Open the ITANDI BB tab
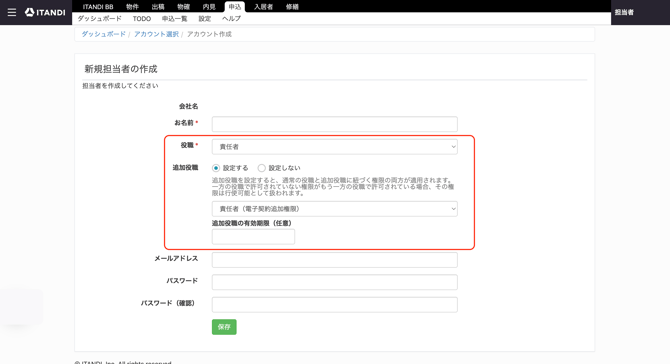The width and height of the screenshot is (670, 364). click(98, 6)
